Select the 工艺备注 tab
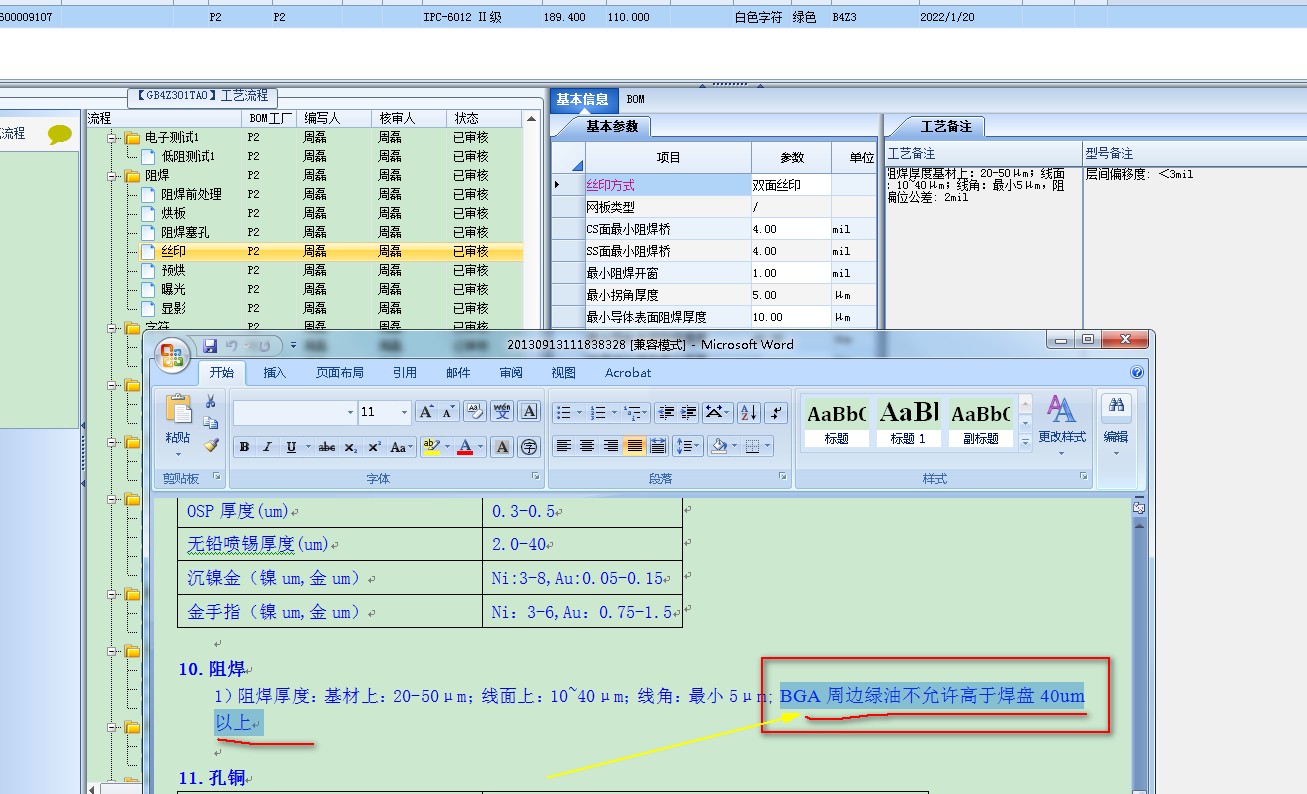 946,127
